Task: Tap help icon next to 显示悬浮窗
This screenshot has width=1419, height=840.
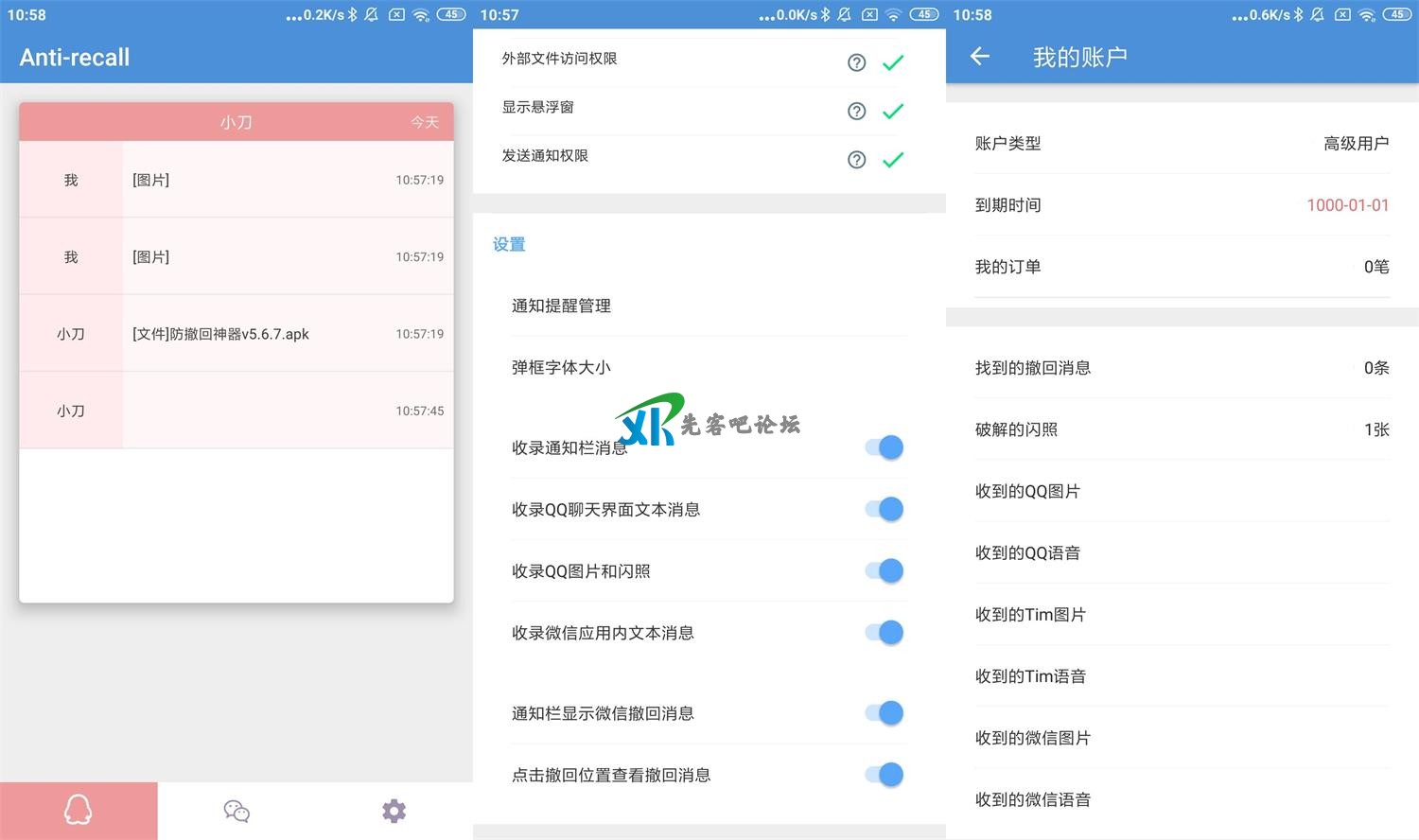Action: tap(856, 111)
